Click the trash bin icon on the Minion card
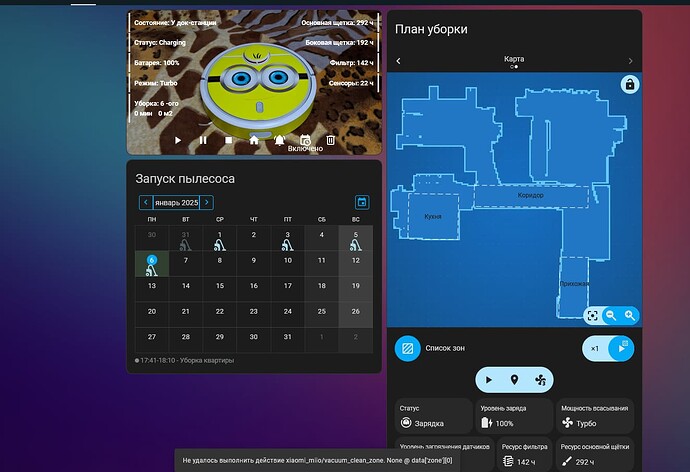 (330, 140)
